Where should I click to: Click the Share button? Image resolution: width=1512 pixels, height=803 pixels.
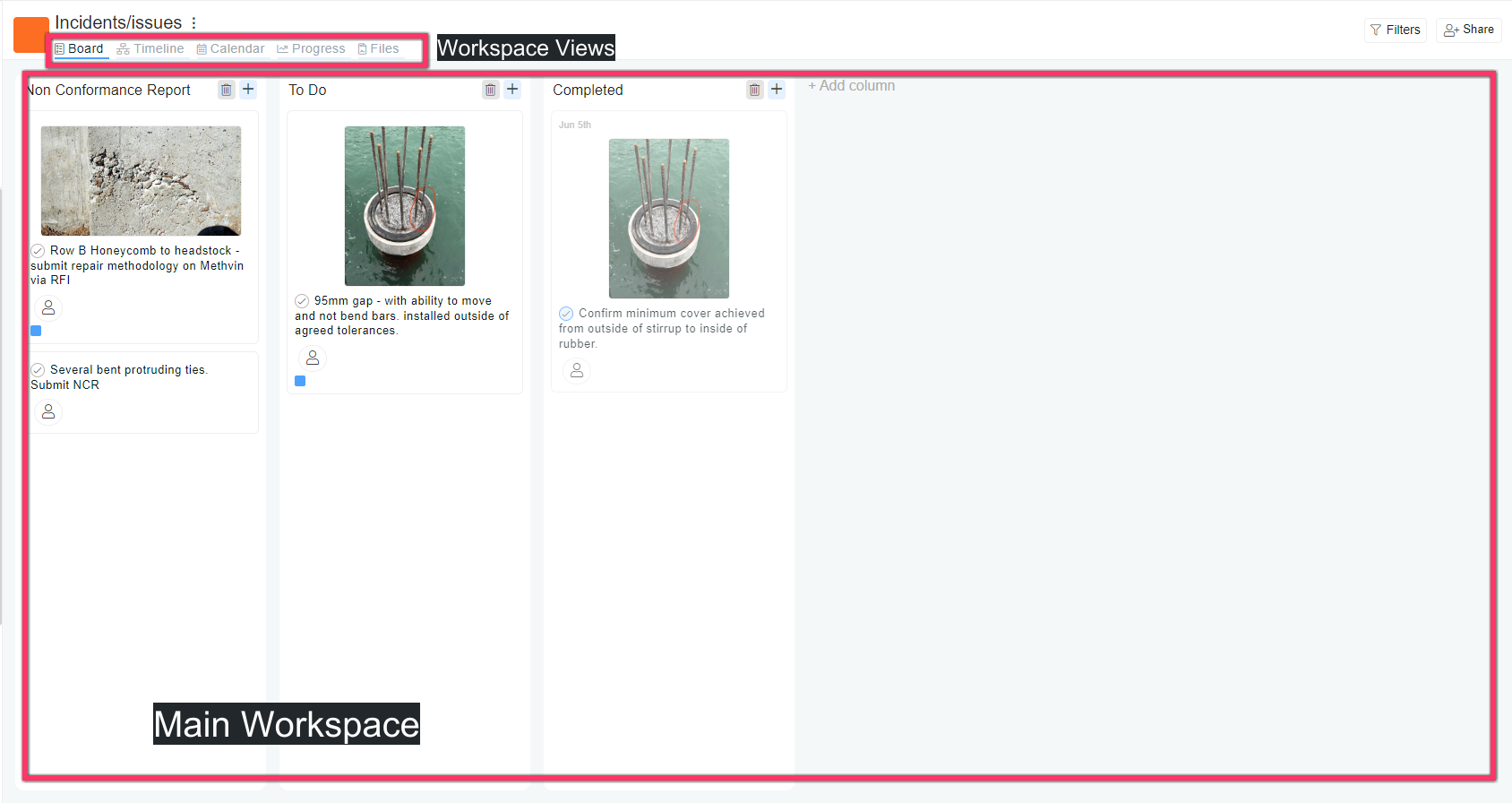click(x=1468, y=30)
